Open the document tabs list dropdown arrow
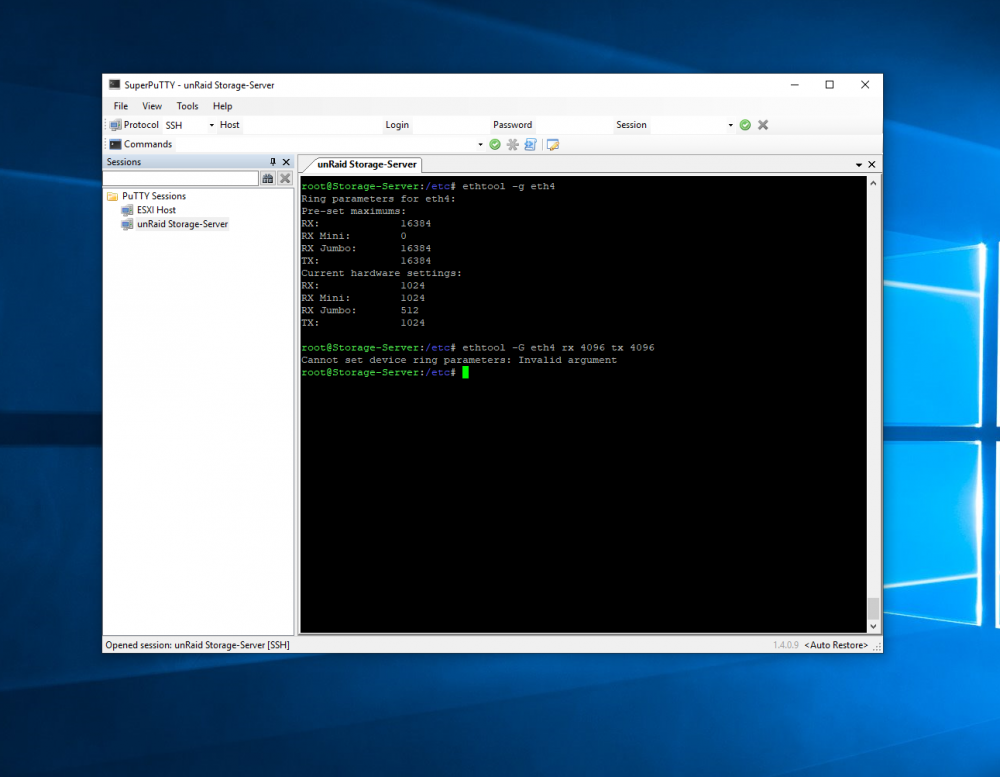Viewport: 1000px width, 777px height. tap(859, 165)
